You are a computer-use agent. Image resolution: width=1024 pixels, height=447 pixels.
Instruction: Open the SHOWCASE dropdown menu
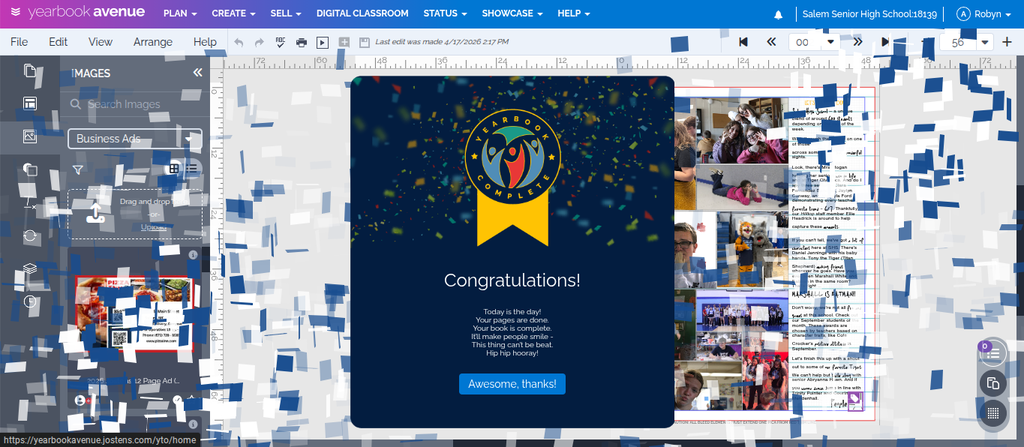point(512,14)
